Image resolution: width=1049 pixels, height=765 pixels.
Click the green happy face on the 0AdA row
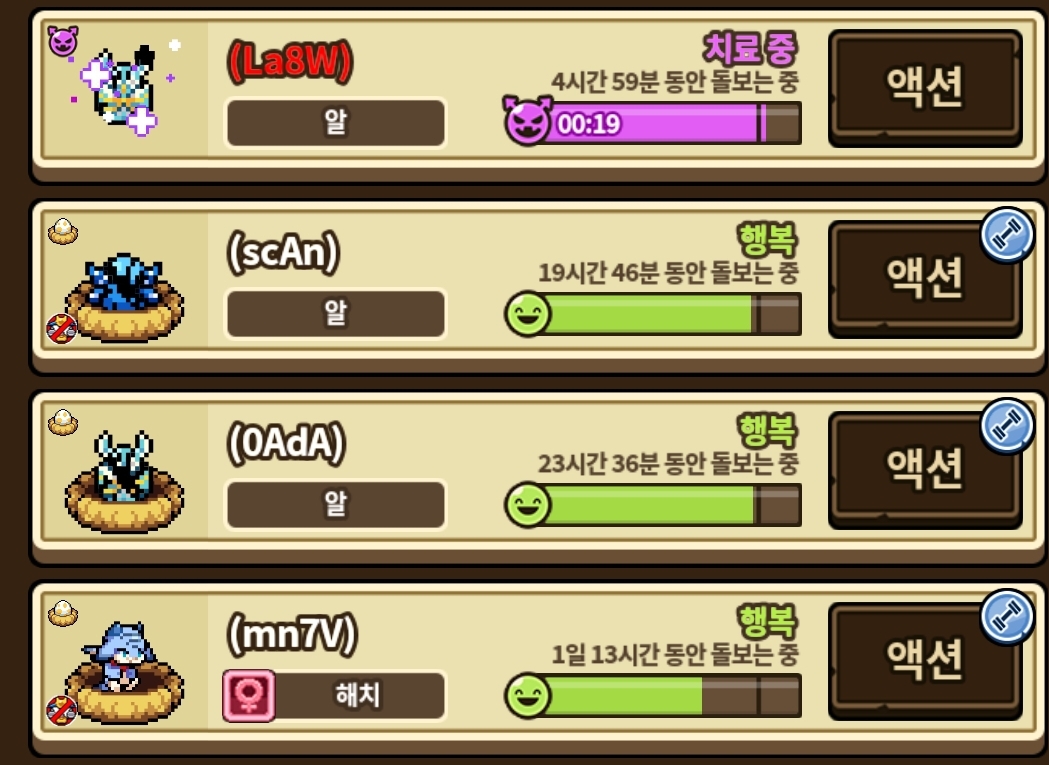[x=527, y=505]
